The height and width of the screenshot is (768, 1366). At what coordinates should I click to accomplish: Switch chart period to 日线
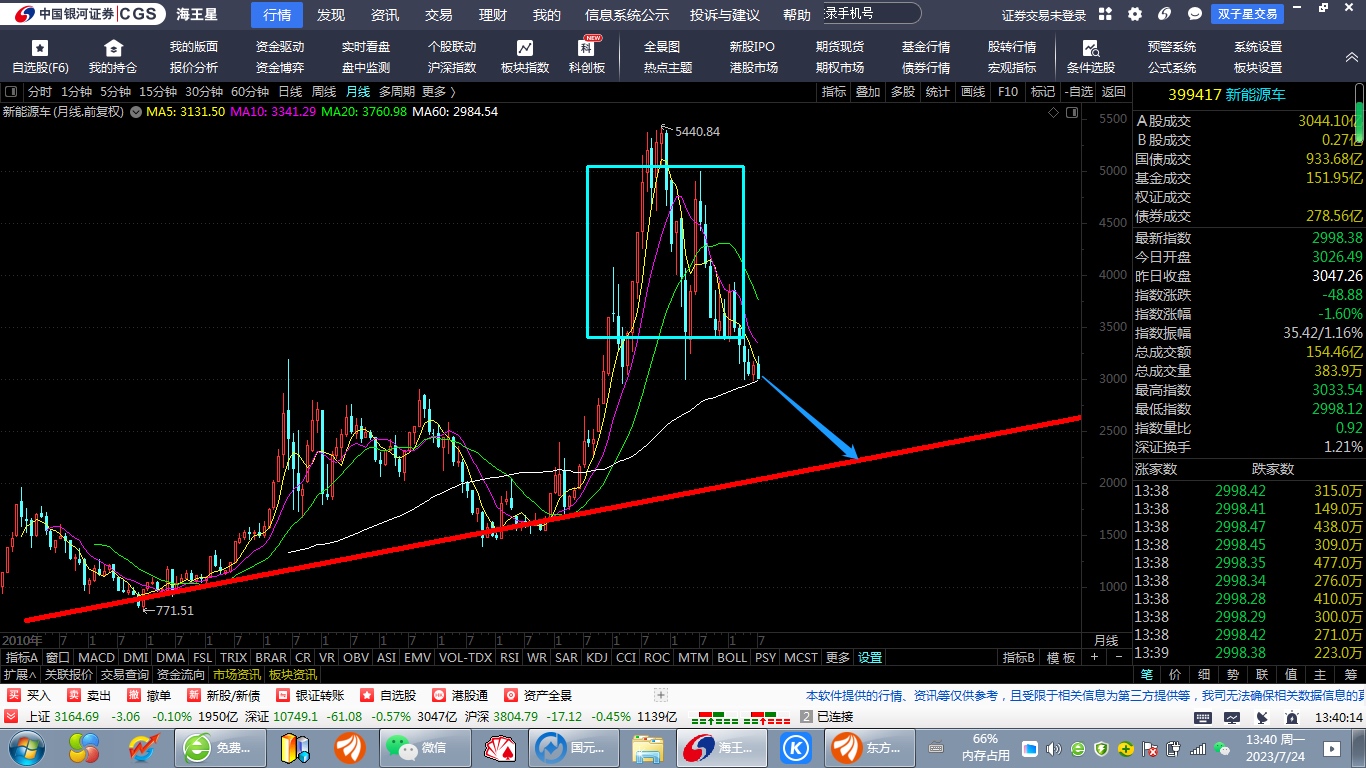290,92
